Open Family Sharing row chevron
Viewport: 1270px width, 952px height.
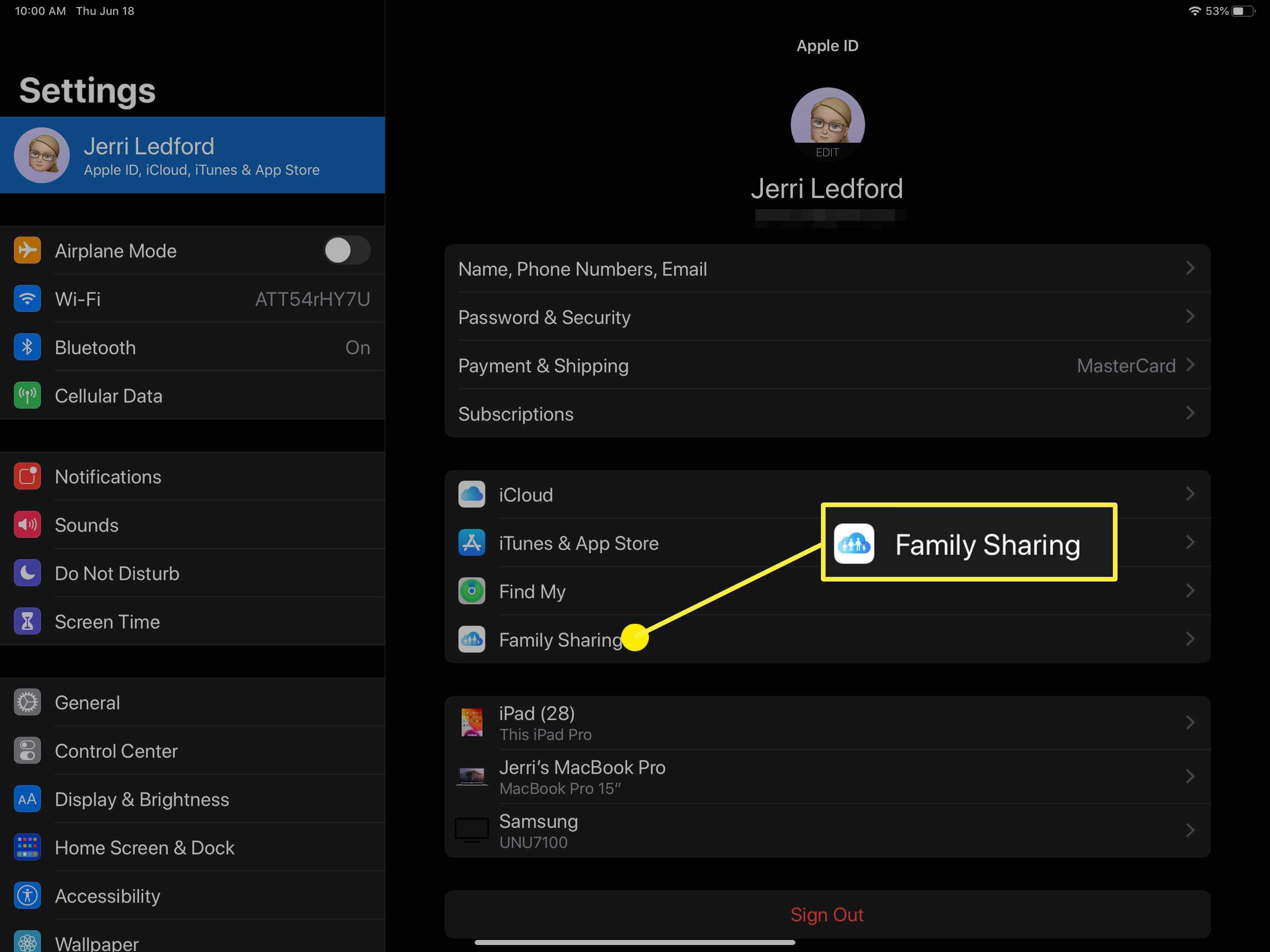coord(1190,639)
